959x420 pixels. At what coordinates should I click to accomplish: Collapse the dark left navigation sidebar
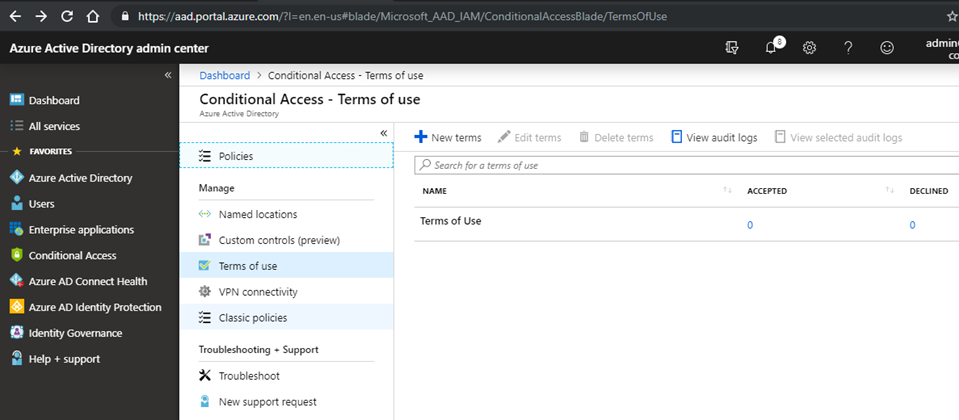[168, 75]
